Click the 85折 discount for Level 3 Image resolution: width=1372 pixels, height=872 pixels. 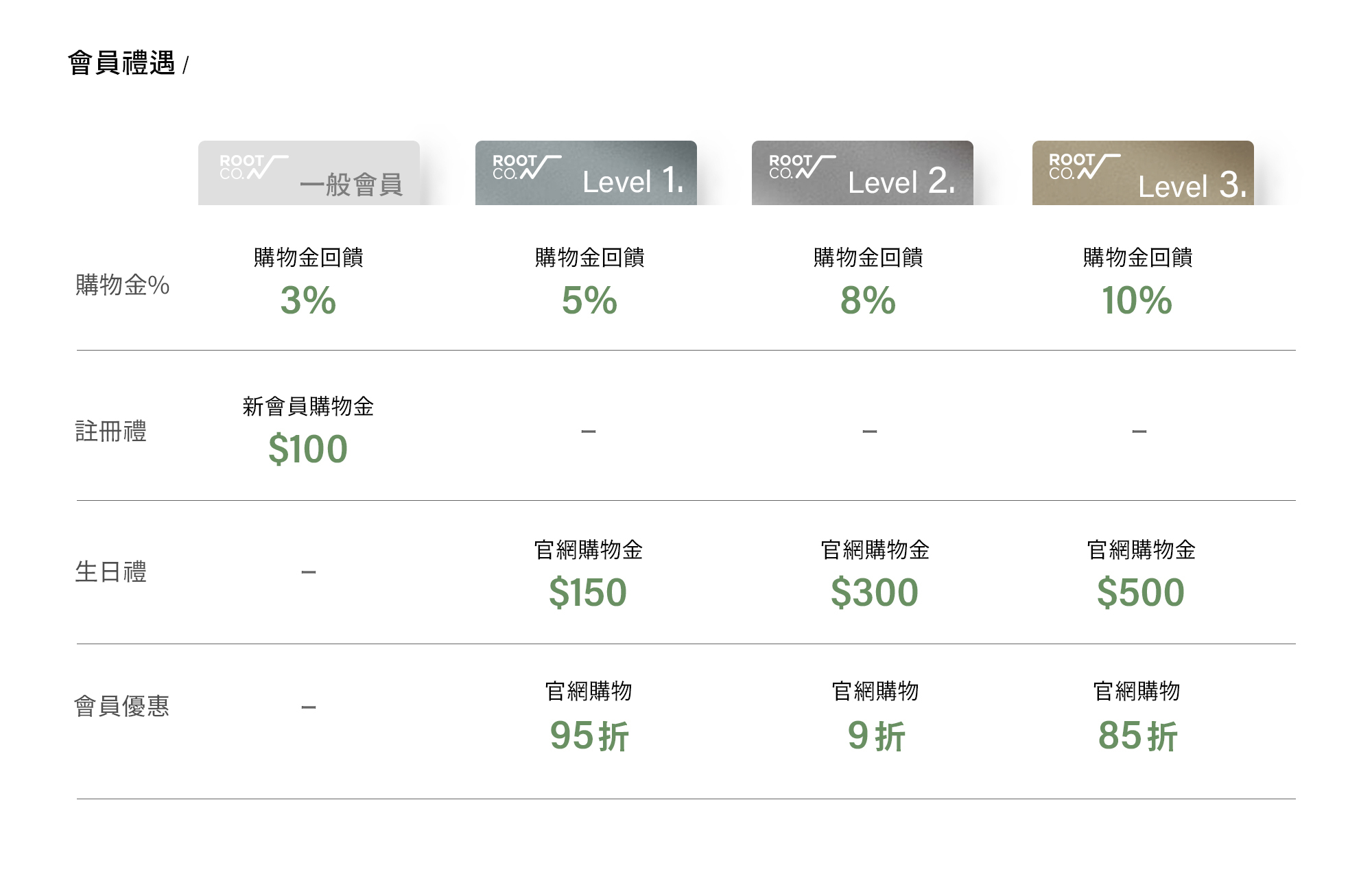click(x=1137, y=736)
